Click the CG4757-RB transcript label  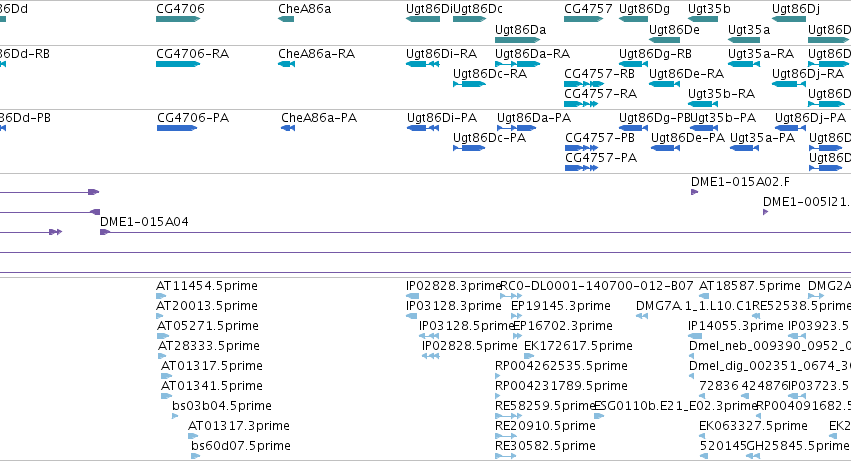pyautogui.click(x=599, y=73)
